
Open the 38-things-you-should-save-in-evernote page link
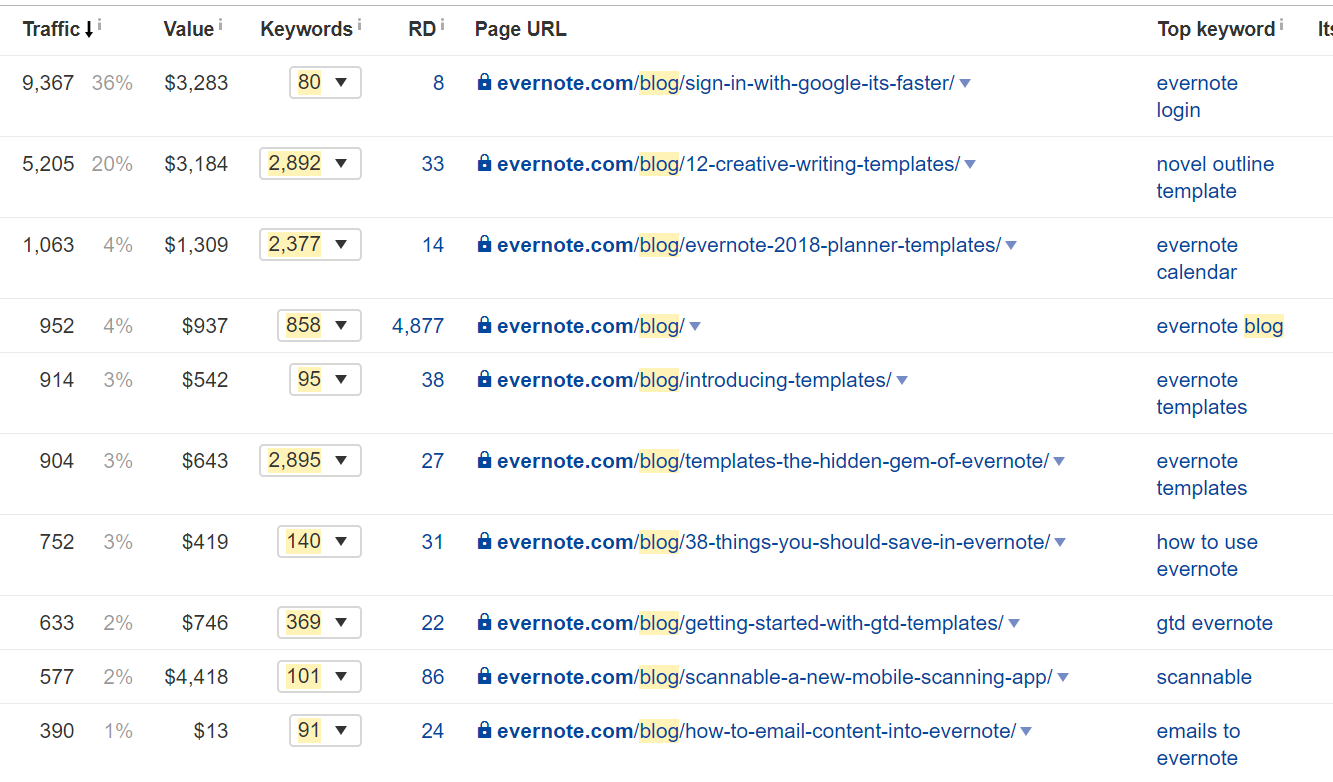[x=774, y=542]
